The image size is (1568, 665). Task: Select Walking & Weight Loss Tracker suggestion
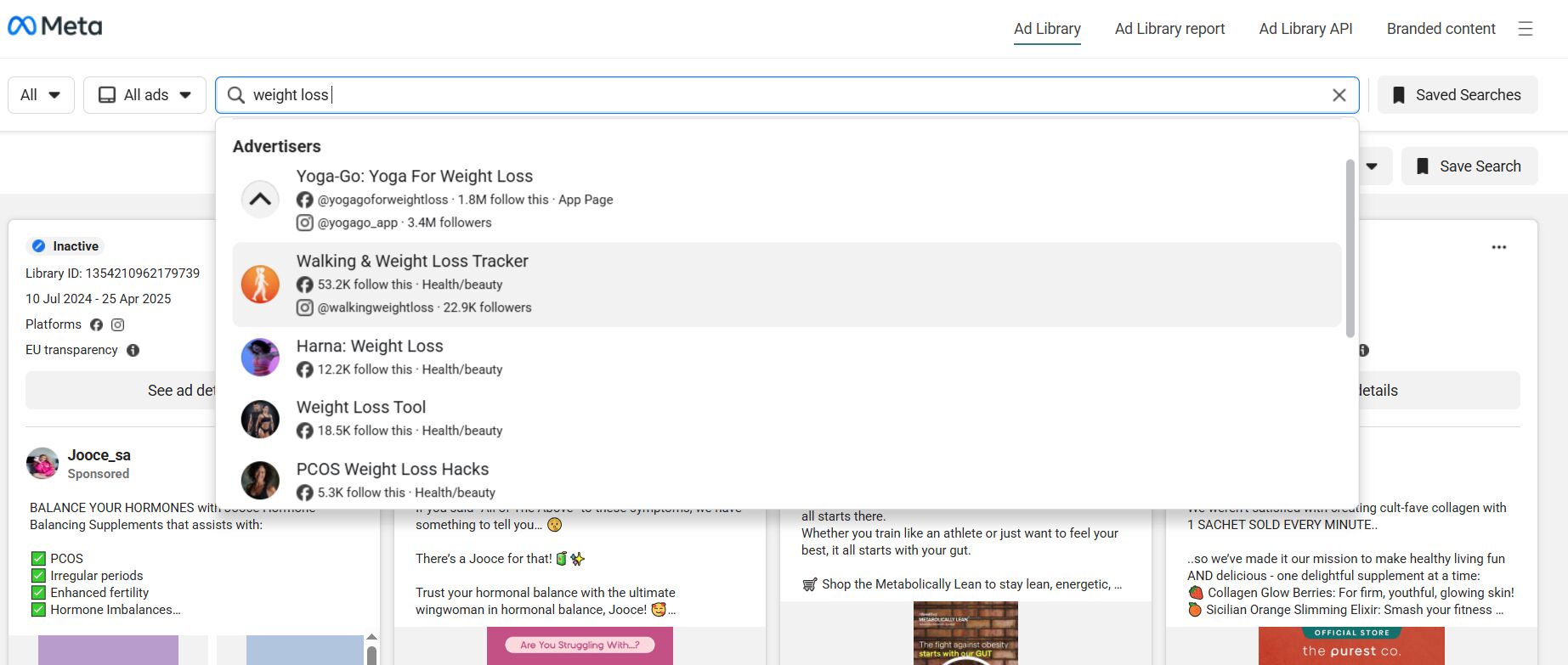point(787,285)
